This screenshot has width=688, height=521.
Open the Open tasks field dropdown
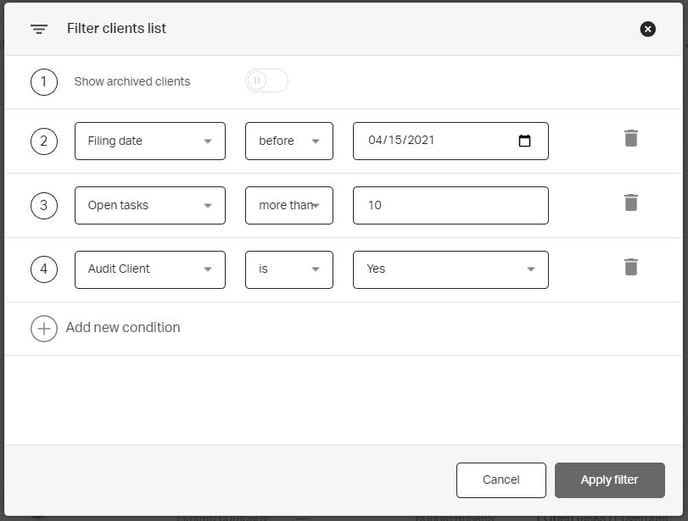150,205
